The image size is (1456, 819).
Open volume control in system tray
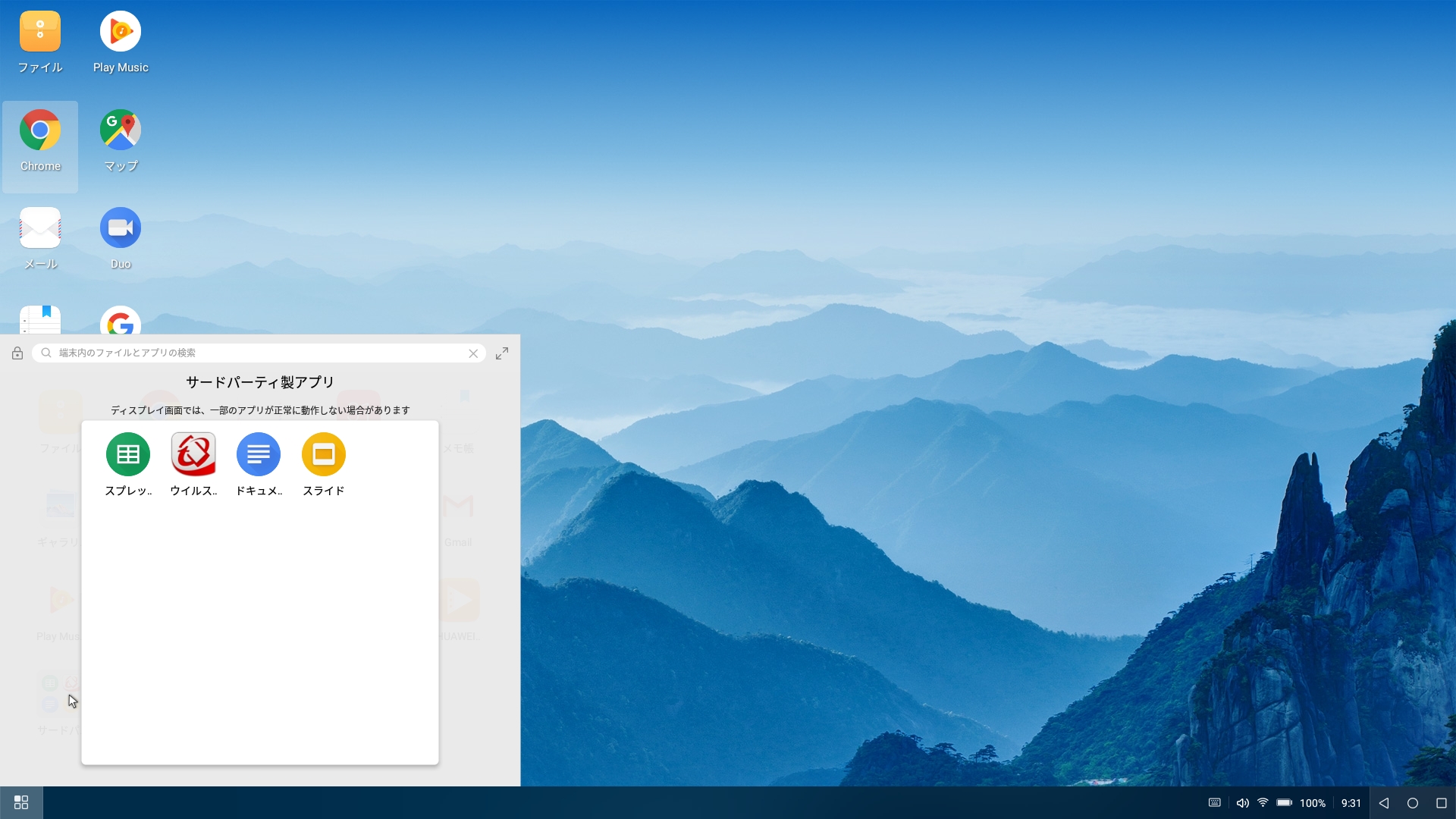[1242, 803]
